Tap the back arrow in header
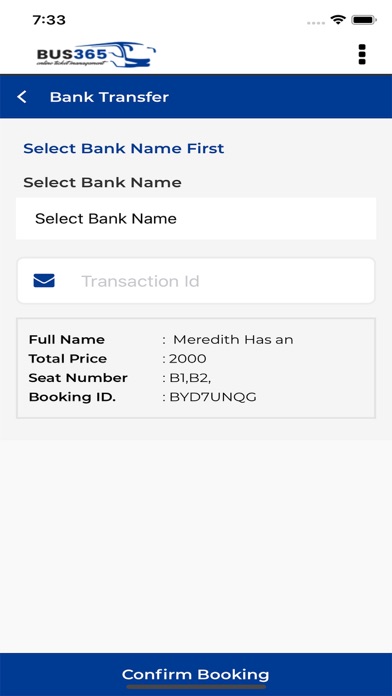 pyautogui.click(x=22, y=97)
